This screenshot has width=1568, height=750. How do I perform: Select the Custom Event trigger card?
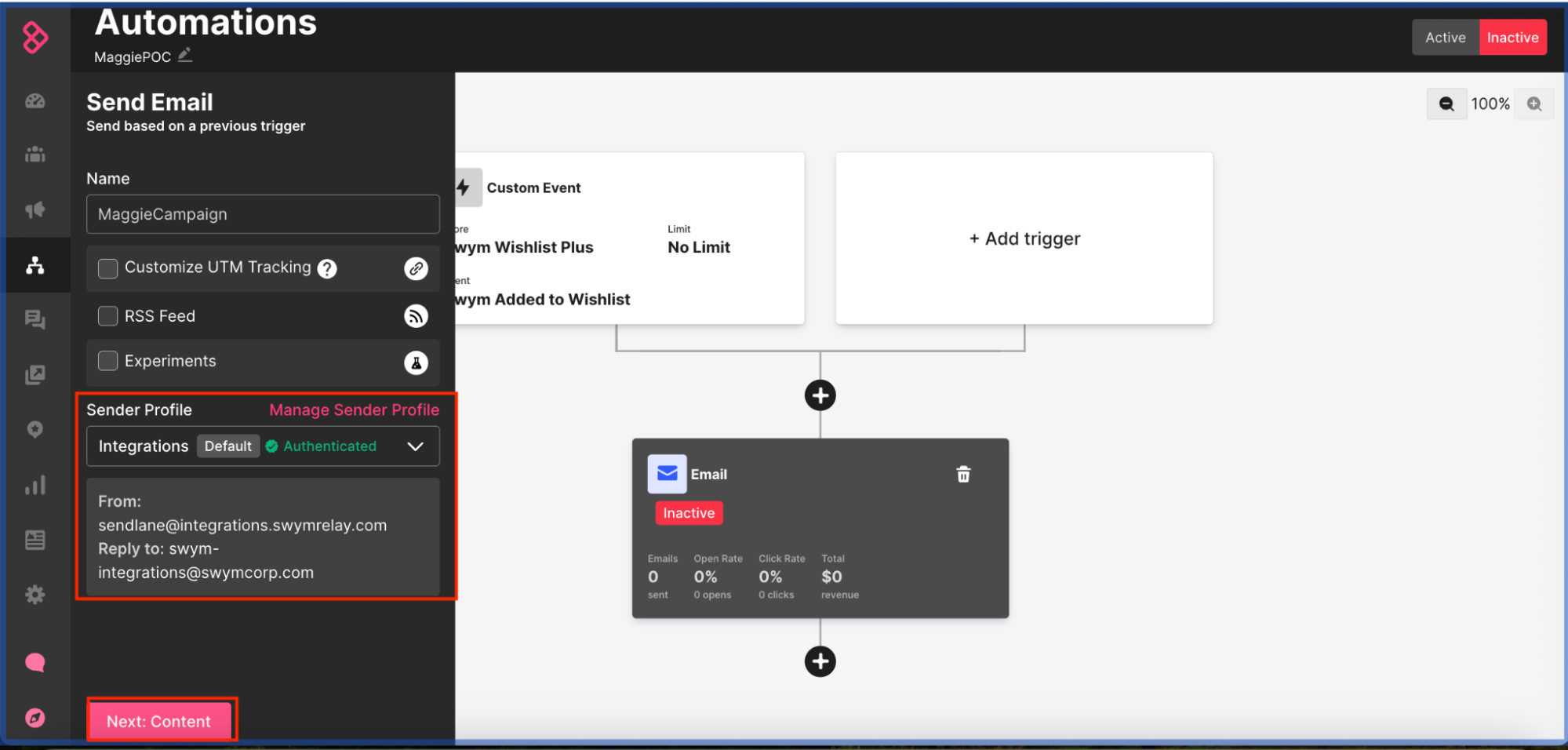point(630,238)
